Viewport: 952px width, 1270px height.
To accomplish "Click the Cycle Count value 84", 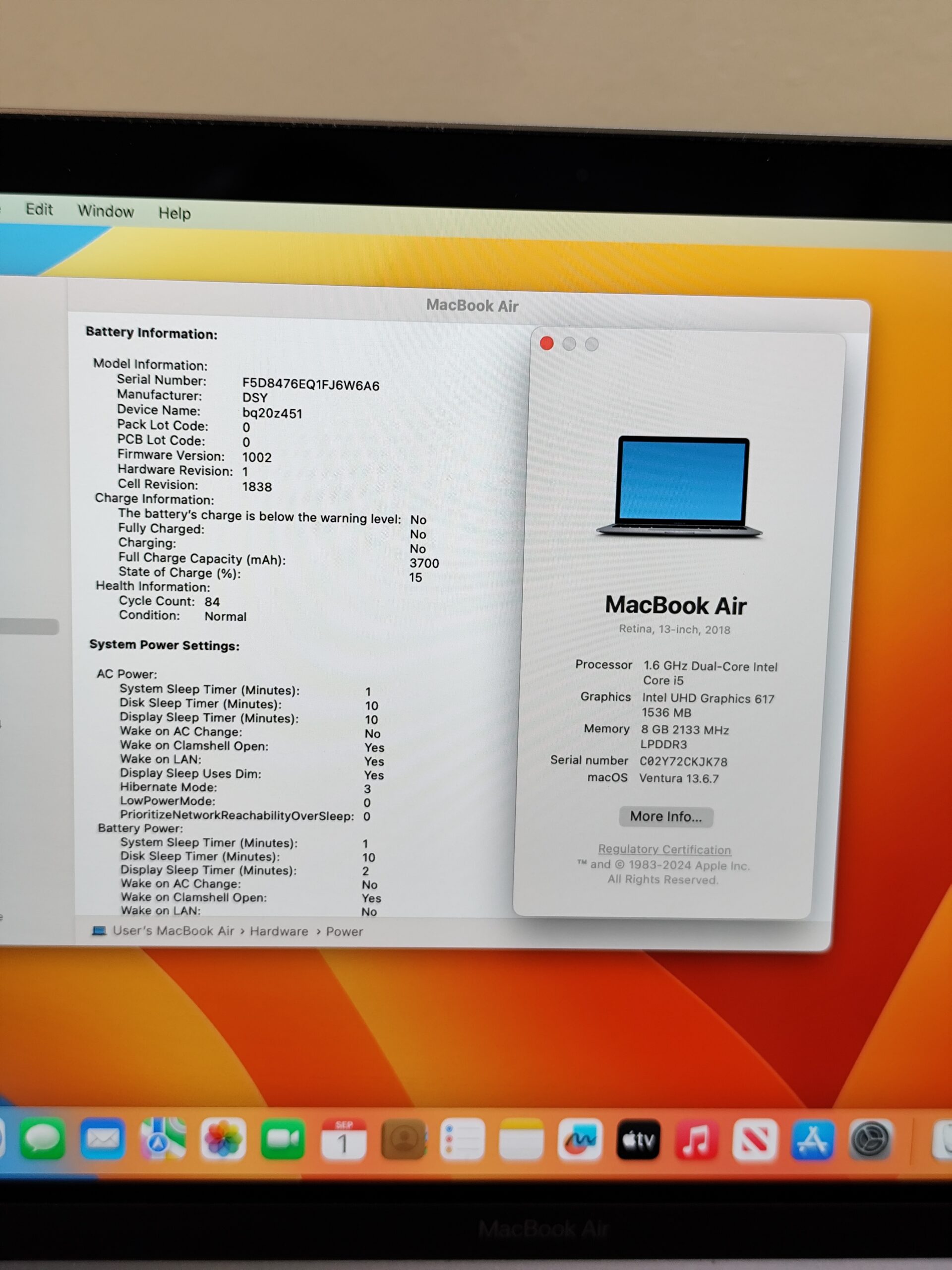I will [212, 602].
